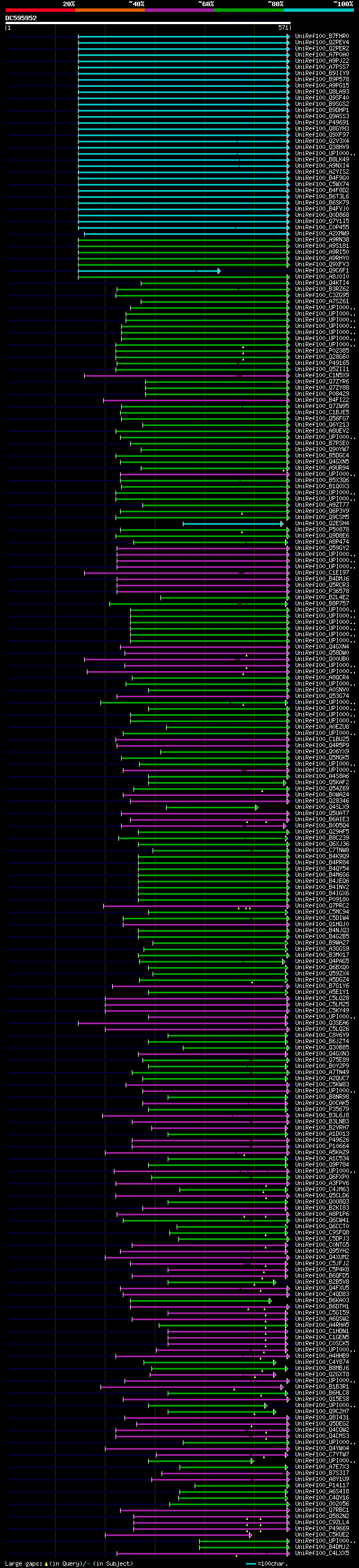Select the UniRef100_B6T3L6 label

click(x=323, y=197)
